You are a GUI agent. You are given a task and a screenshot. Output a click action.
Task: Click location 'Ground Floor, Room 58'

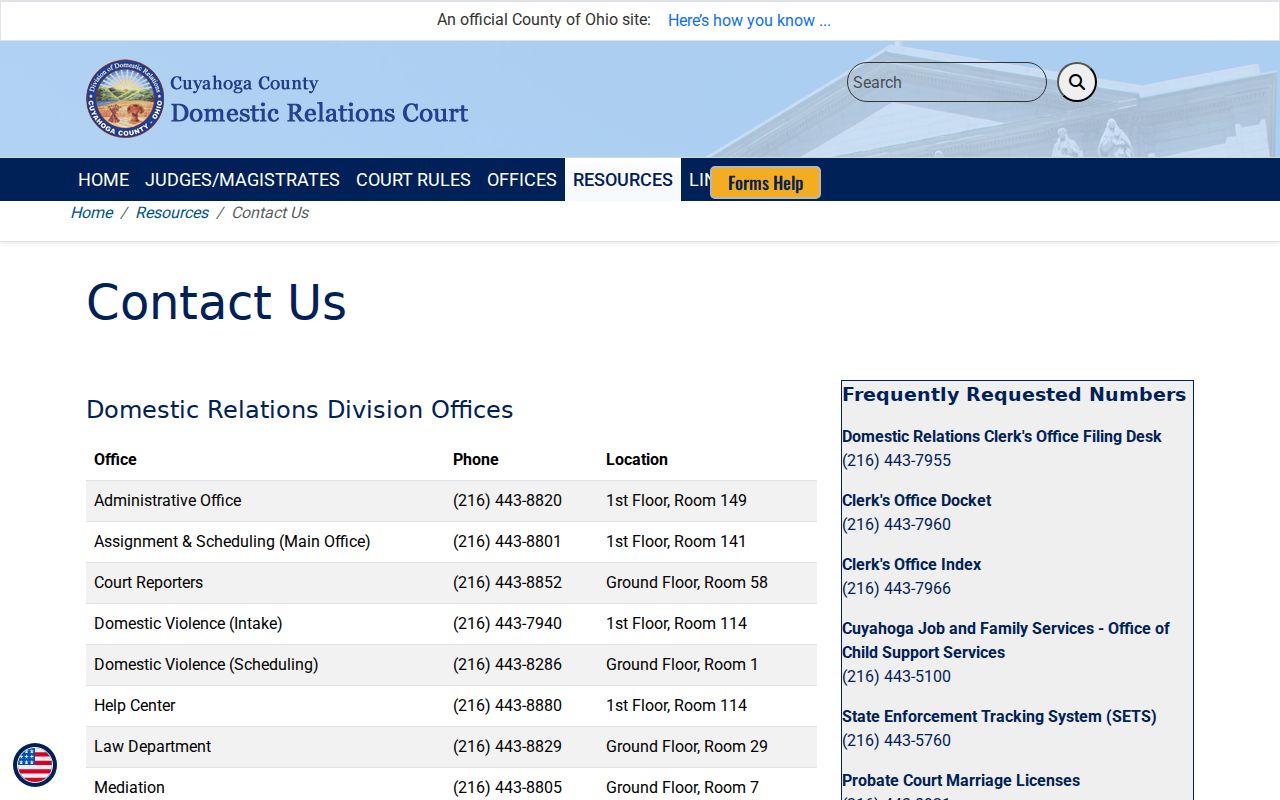pos(687,582)
